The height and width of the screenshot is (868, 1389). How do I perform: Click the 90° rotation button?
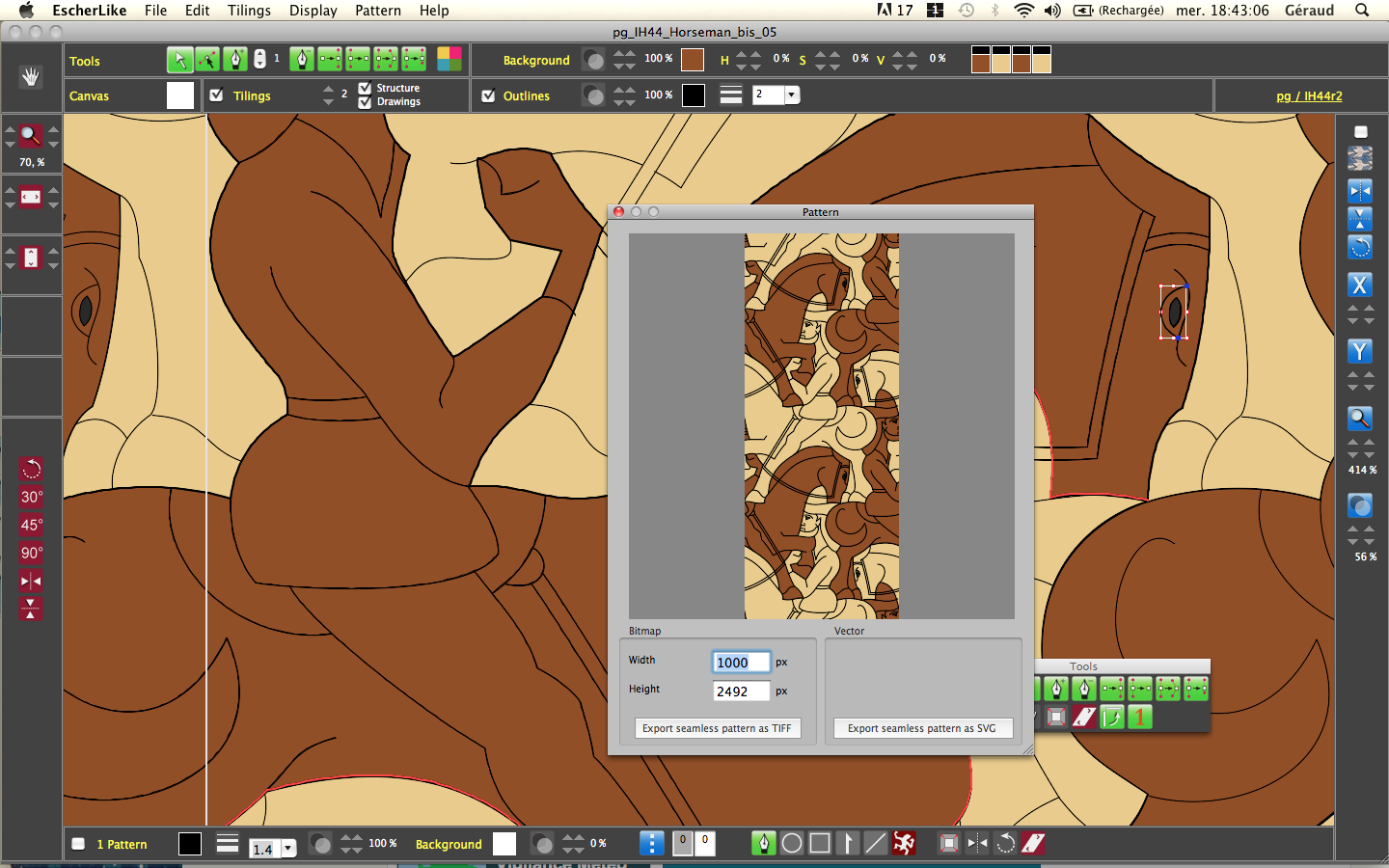tap(31, 553)
